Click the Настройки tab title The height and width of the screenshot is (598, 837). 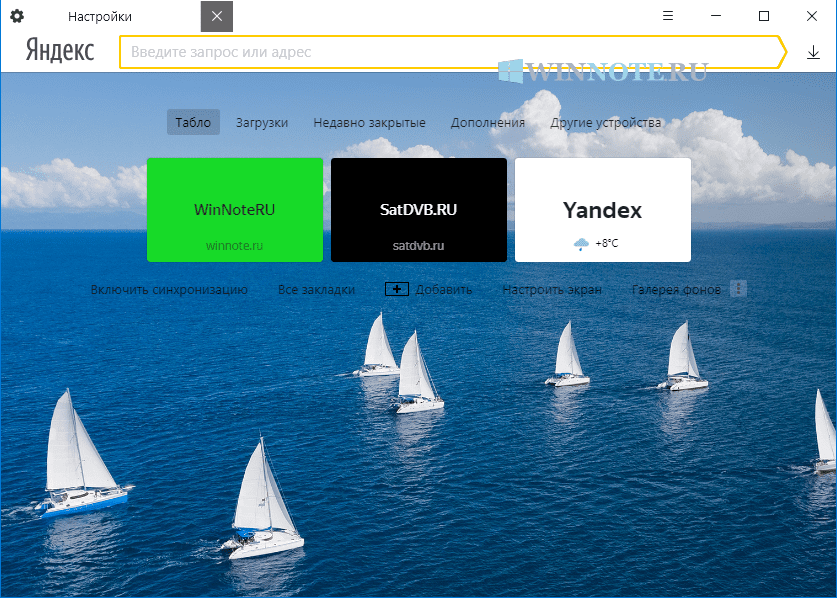pos(100,17)
